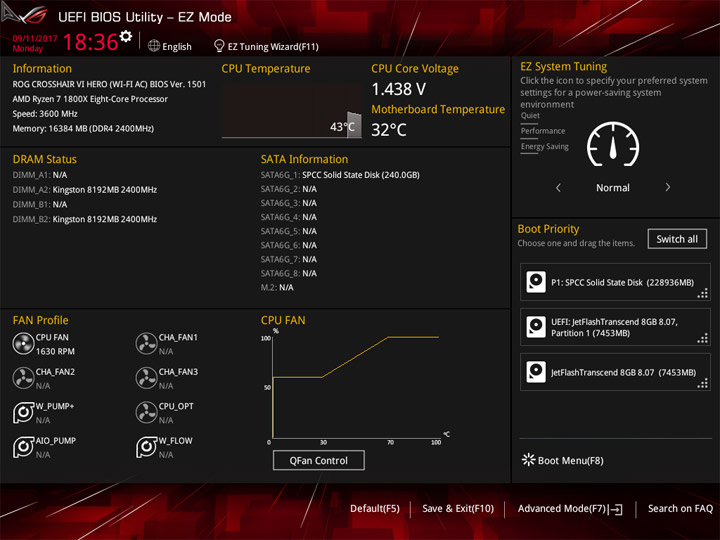
Task: Click the AMD Ryzen 7 1800X processor line
Action: point(90,99)
